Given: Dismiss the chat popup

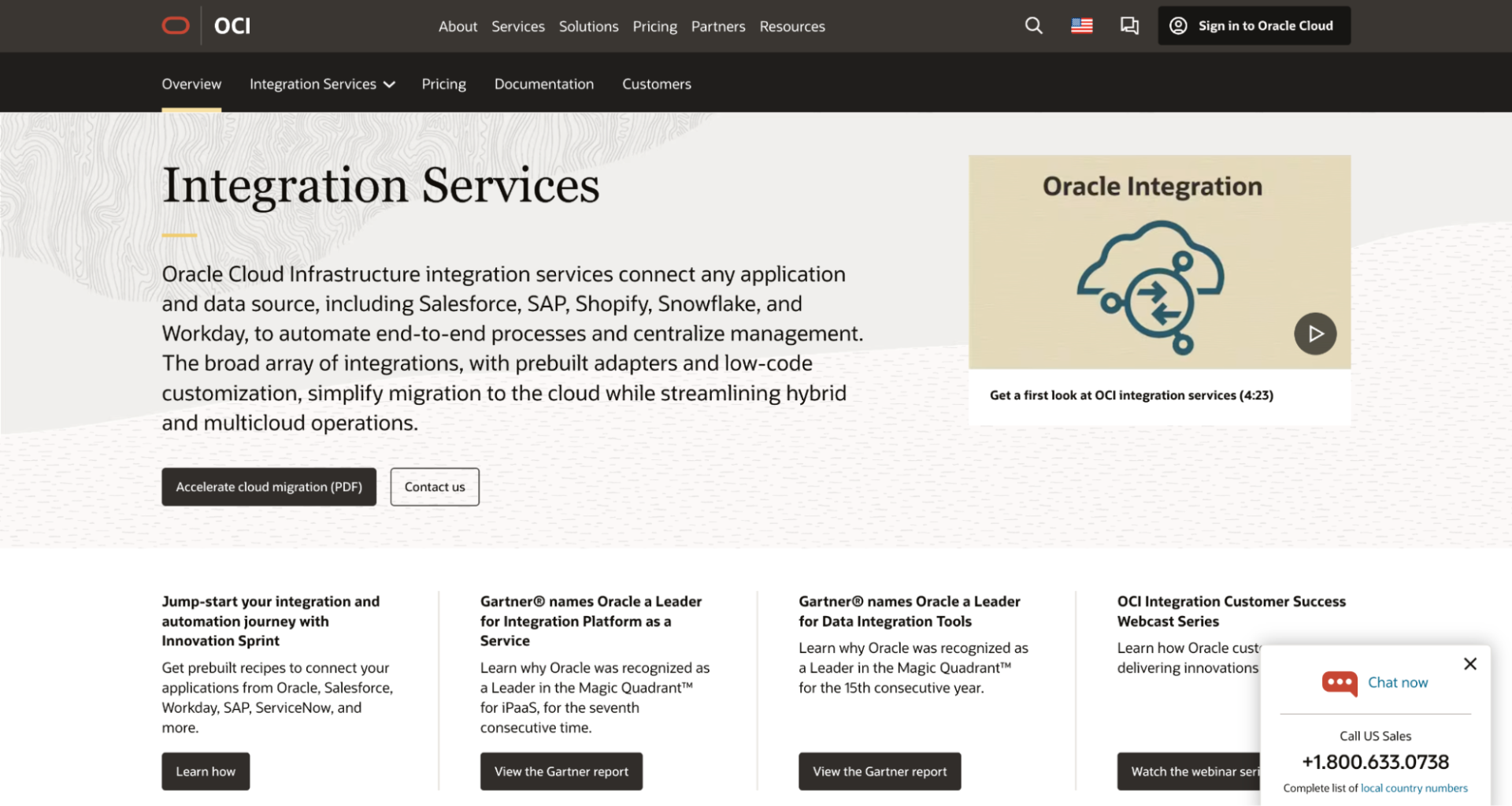Looking at the screenshot, I should point(1469,663).
